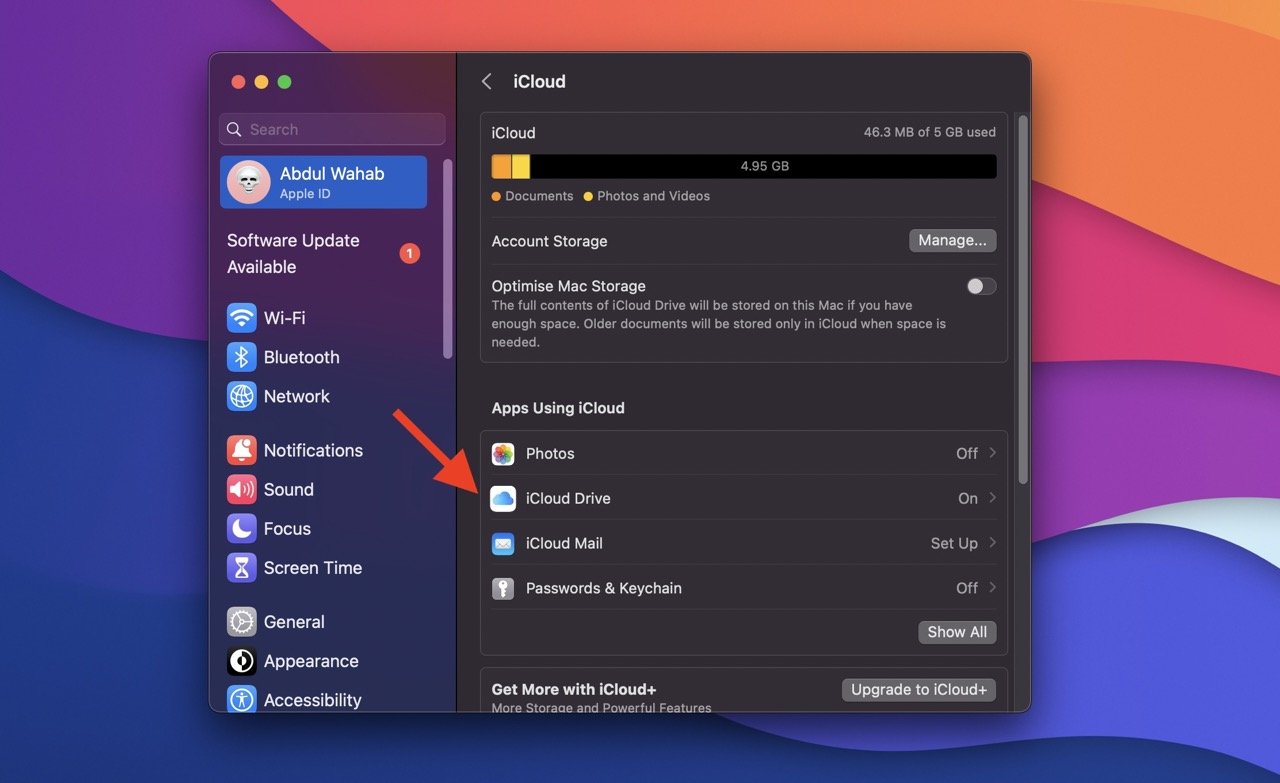Click the Network globe icon
Screen dimensions: 1280x783
(241, 396)
